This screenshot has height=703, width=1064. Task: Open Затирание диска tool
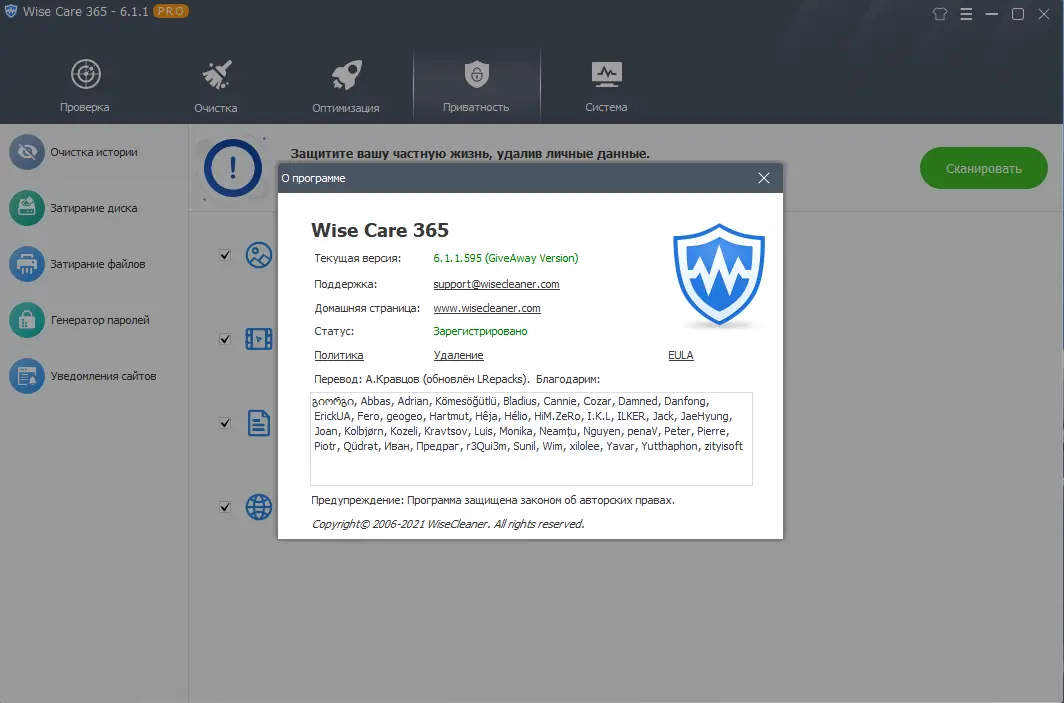click(x=88, y=208)
